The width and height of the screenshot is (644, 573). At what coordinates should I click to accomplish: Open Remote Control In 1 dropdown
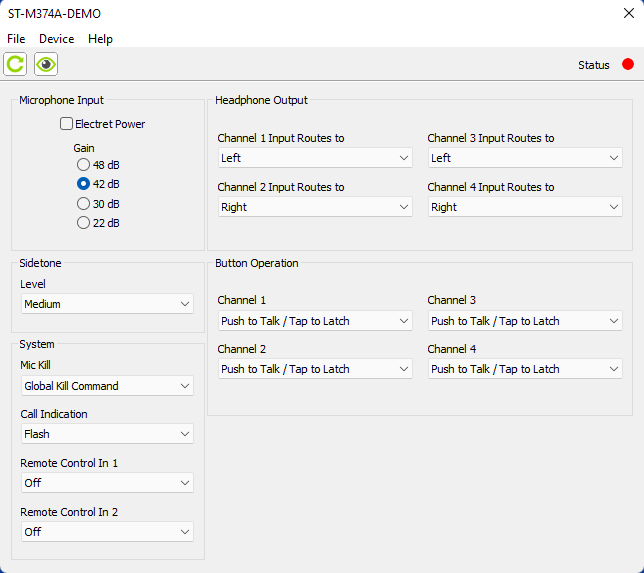point(107,483)
